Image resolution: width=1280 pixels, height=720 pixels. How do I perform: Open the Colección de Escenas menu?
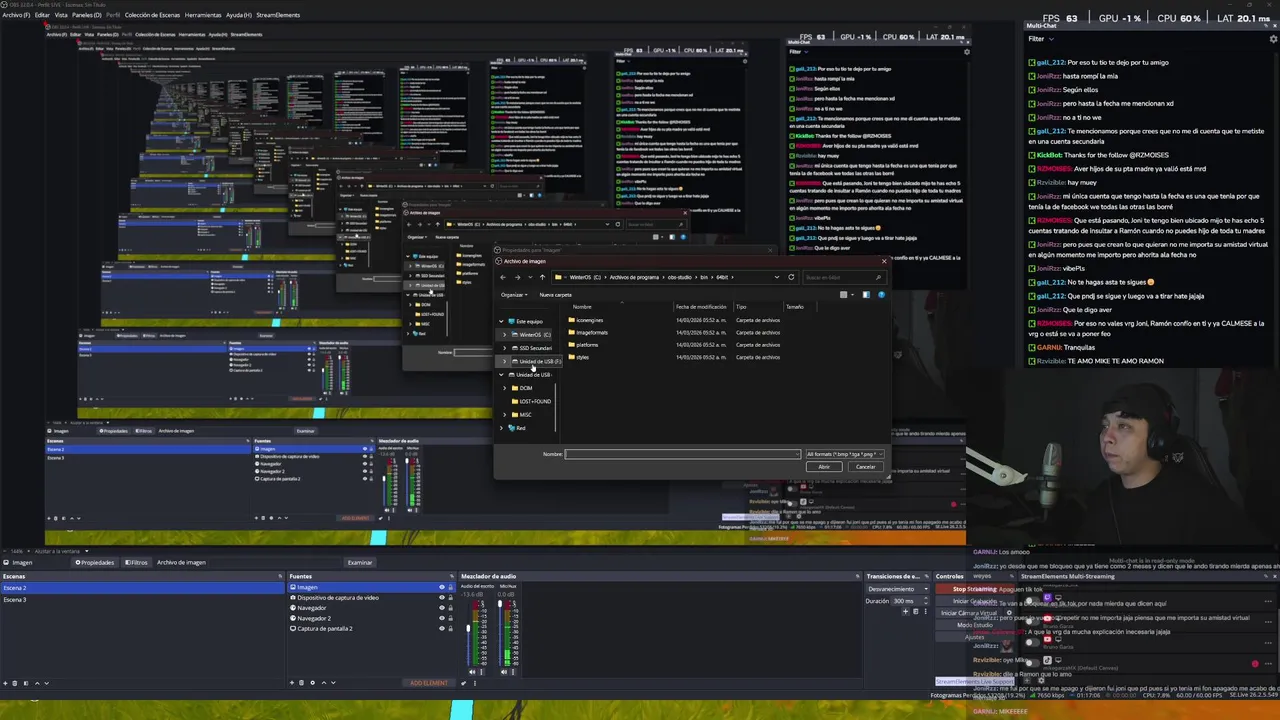tap(152, 15)
